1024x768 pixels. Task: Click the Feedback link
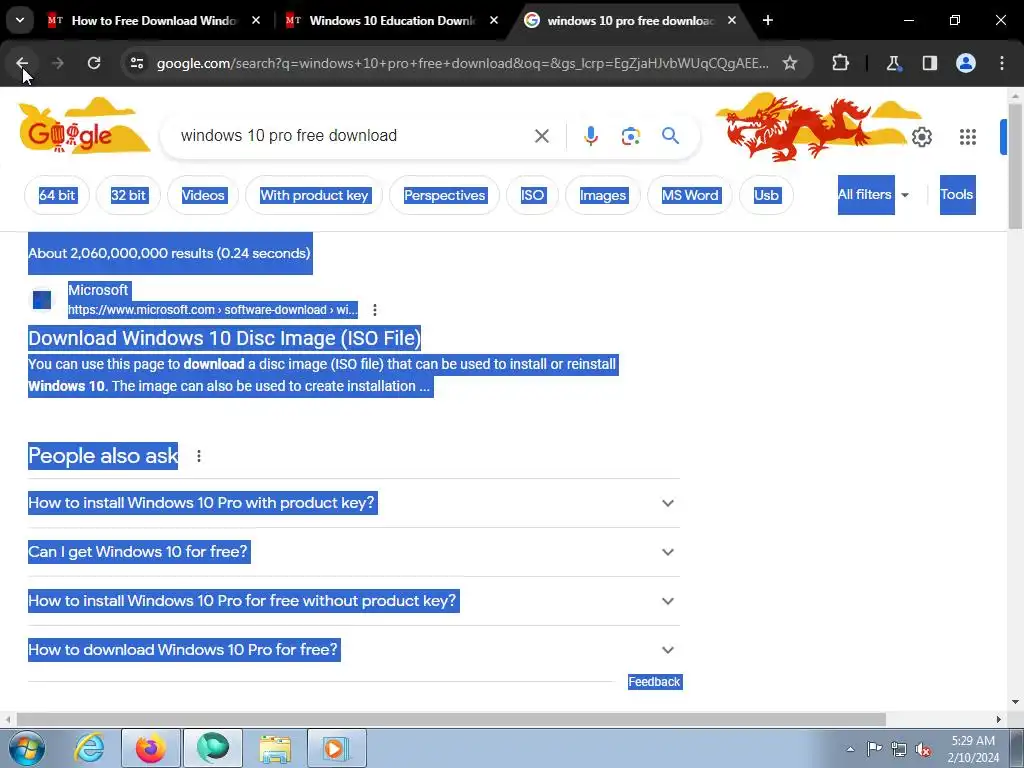(654, 682)
